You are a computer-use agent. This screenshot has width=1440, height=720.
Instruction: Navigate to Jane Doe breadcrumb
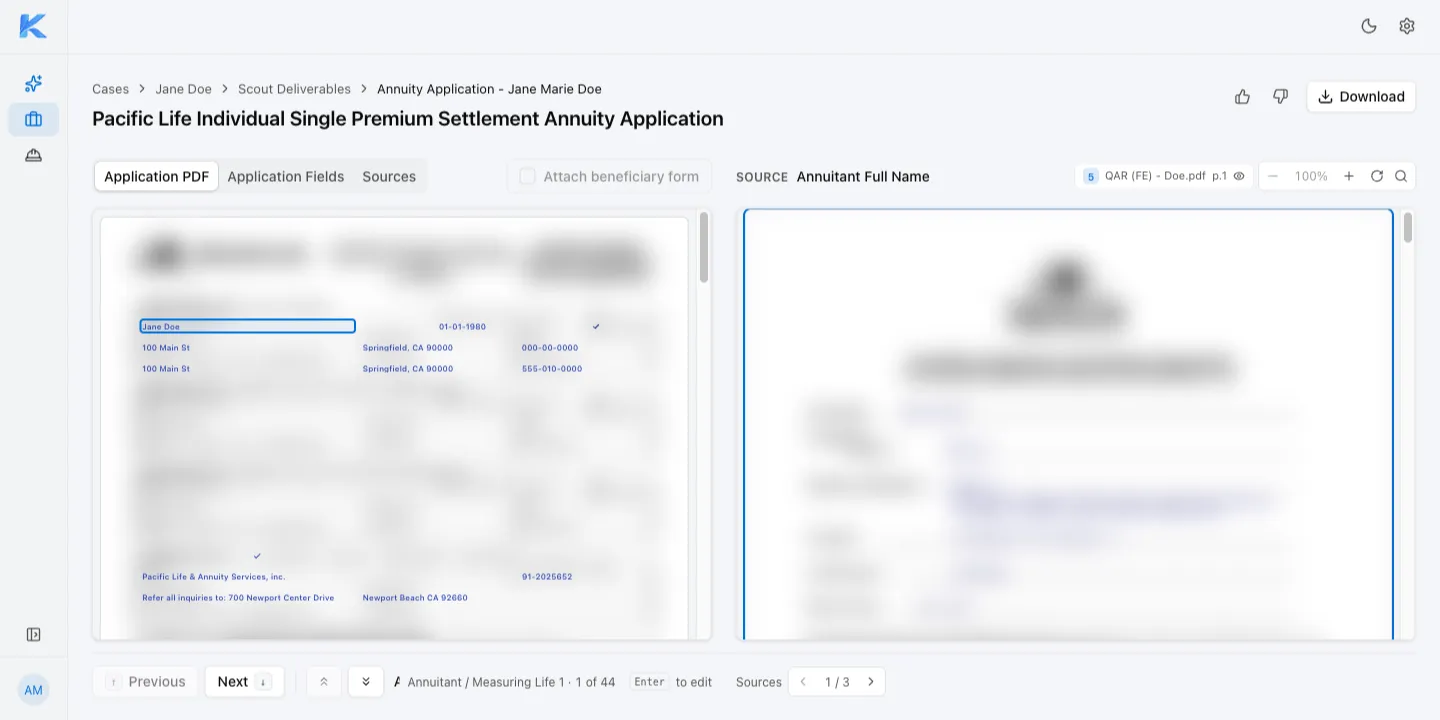click(183, 89)
